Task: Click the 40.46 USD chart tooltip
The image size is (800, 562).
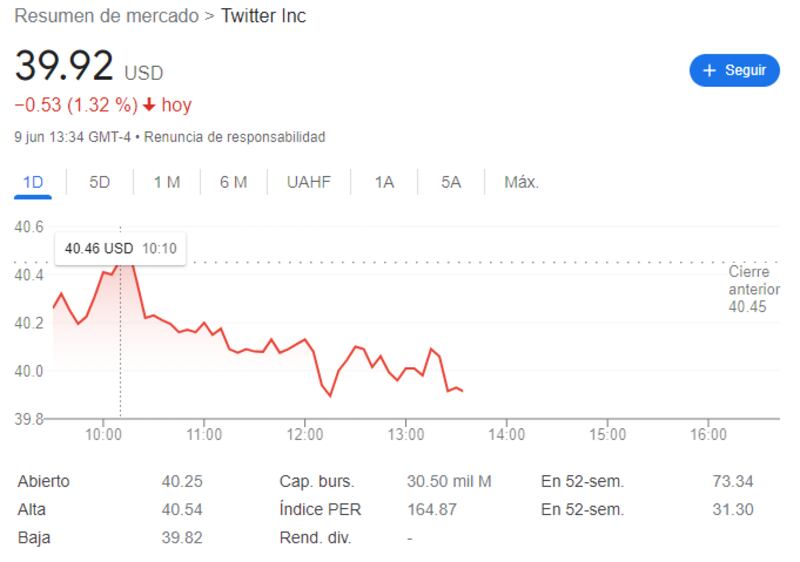Action: point(120,248)
